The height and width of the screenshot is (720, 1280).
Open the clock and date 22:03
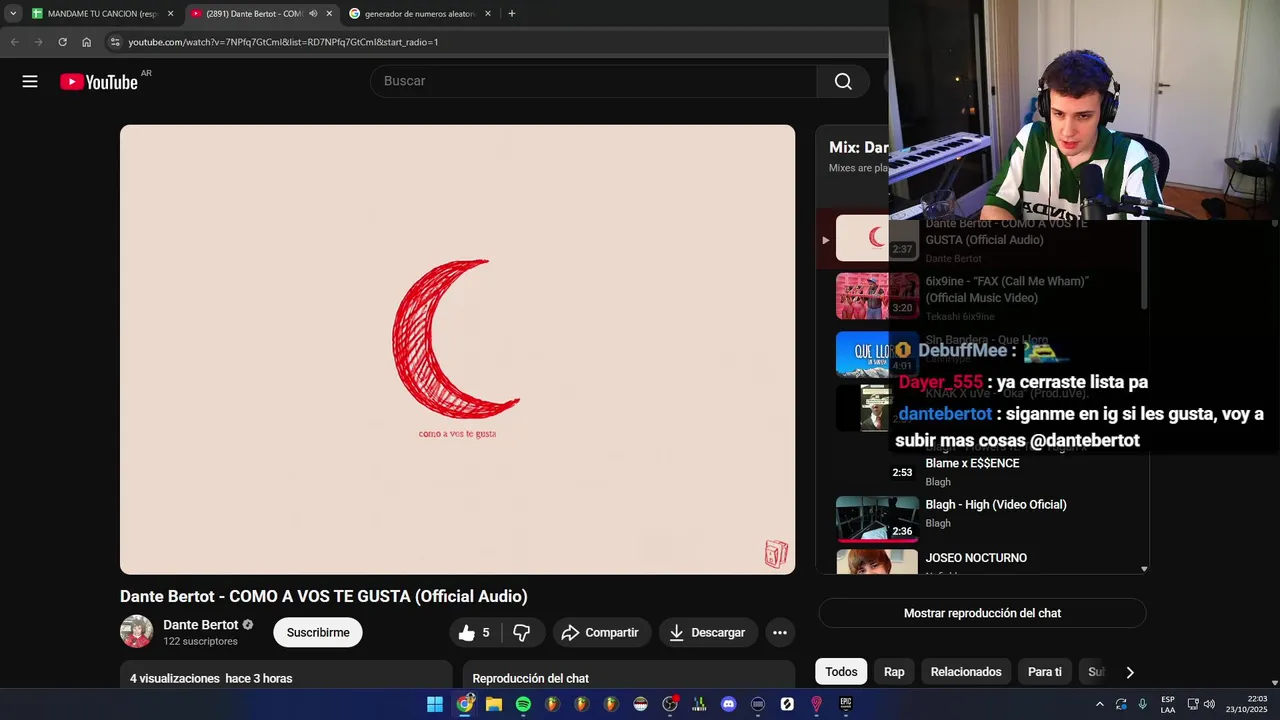1246,704
